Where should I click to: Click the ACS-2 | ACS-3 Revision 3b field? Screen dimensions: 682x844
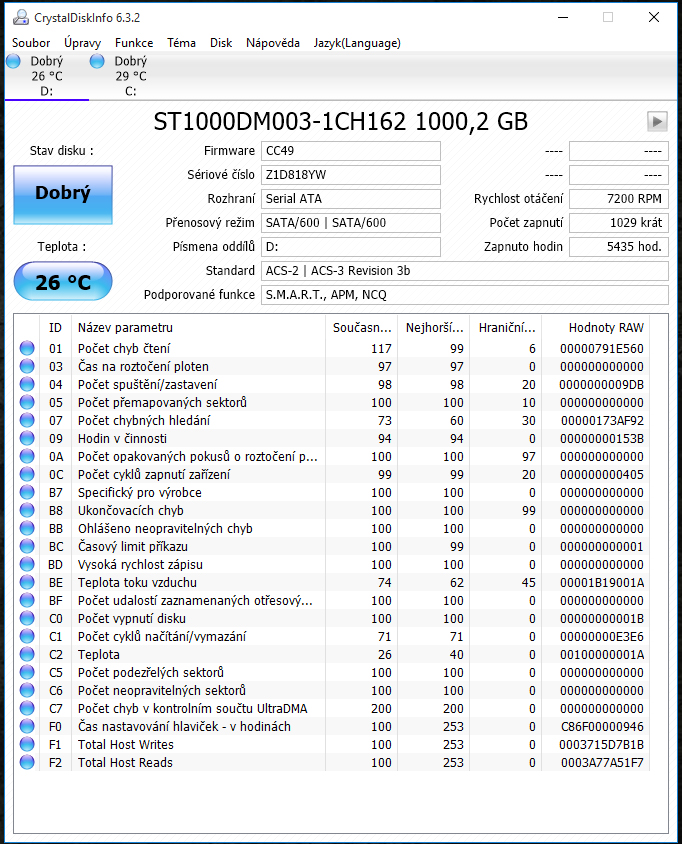pyautogui.click(x=465, y=271)
